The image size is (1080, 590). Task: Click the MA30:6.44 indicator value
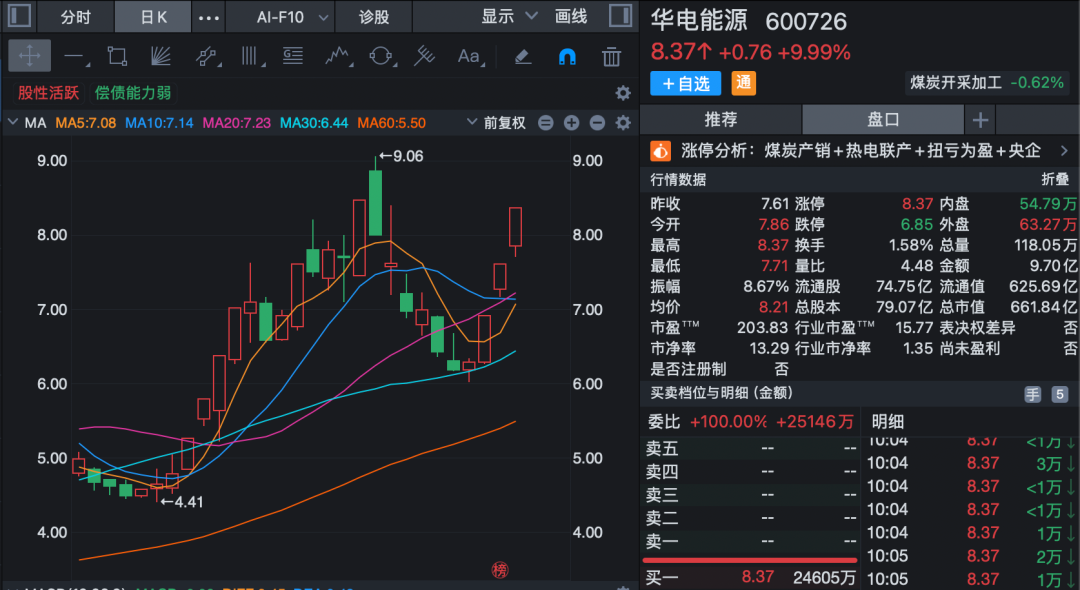[x=313, y=123]
